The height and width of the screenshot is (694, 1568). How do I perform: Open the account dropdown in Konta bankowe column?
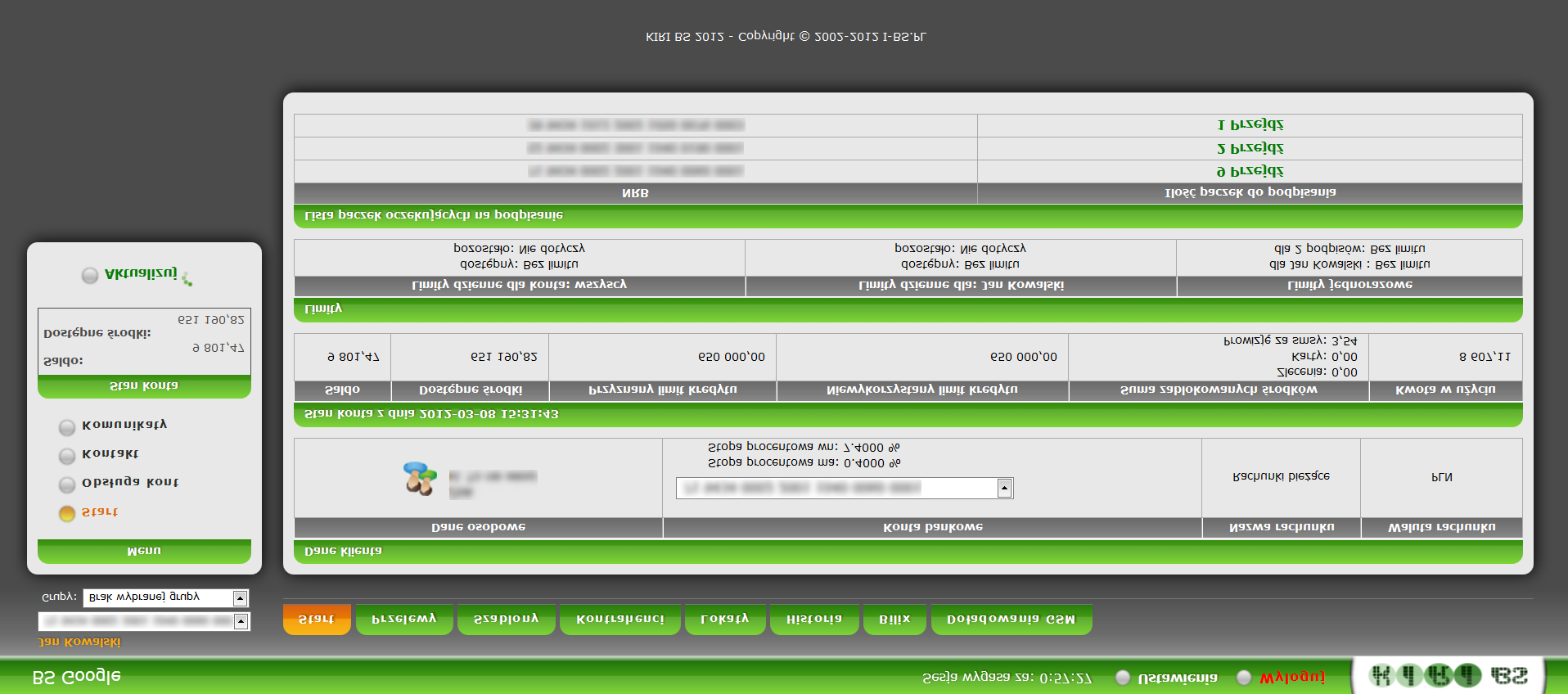[x=845, y=488]
